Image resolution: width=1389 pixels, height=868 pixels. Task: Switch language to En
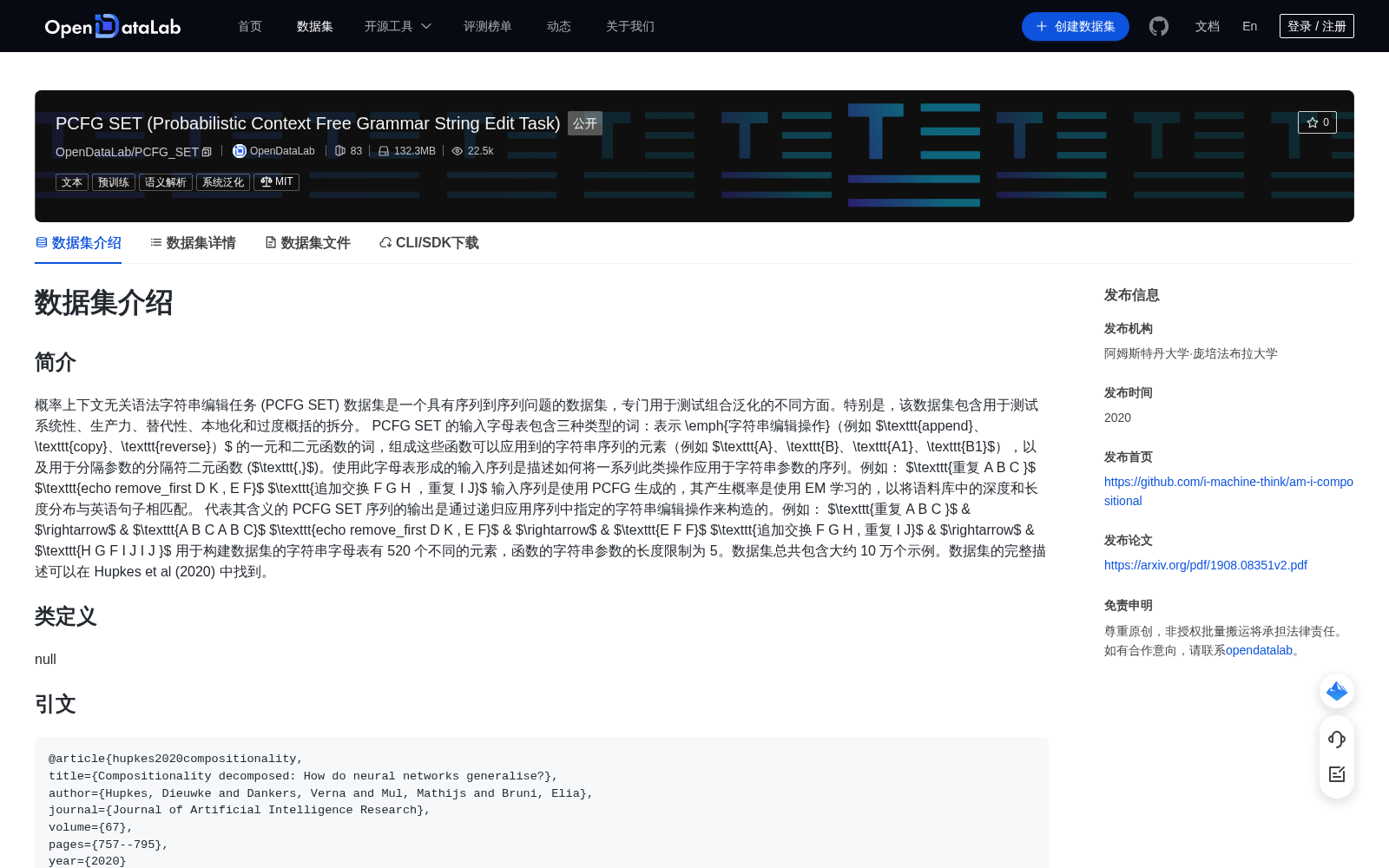pyautogui.click(x=1250, y=26)
